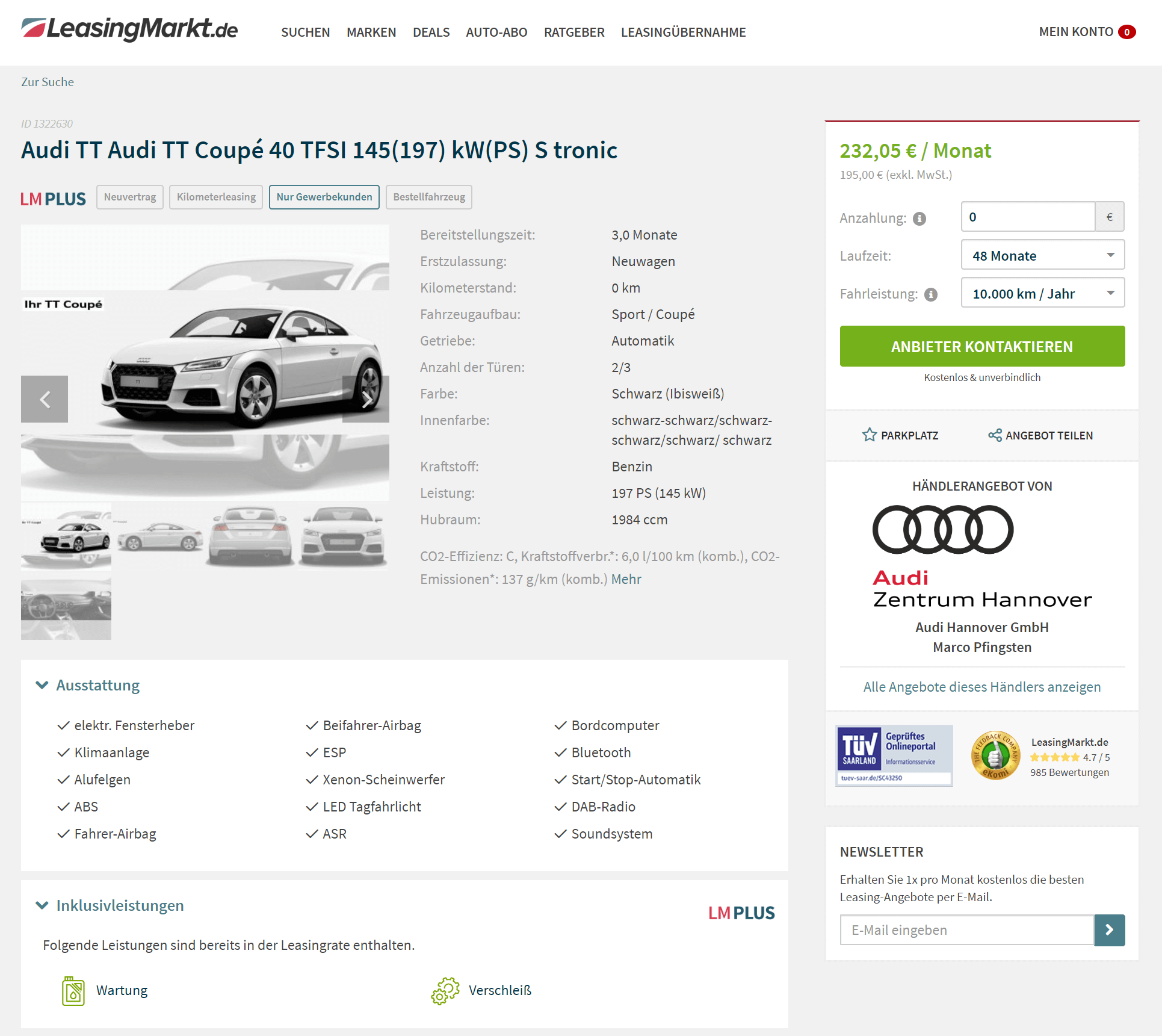1162x1036 pixels.
Task: Show all offers from this dealer
Action: 981,687
